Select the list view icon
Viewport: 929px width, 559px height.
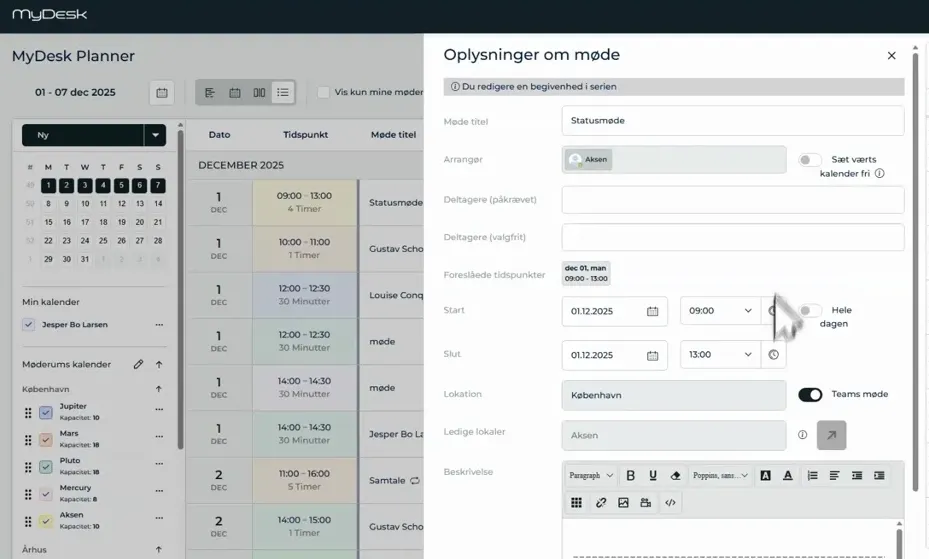(283, 93)
